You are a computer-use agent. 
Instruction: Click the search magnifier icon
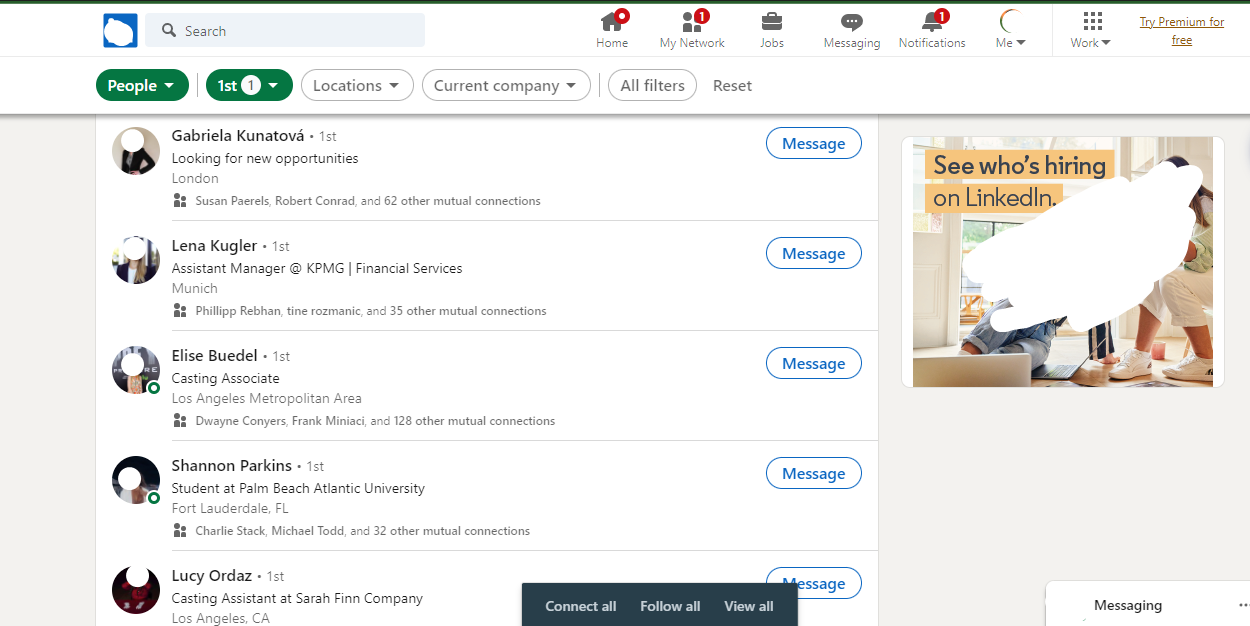click(x=169, y=31)
